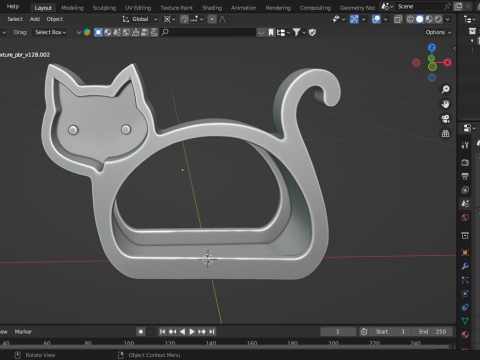
Task: Switch to wireframe viewport shading
Action: tap(410, 19)
